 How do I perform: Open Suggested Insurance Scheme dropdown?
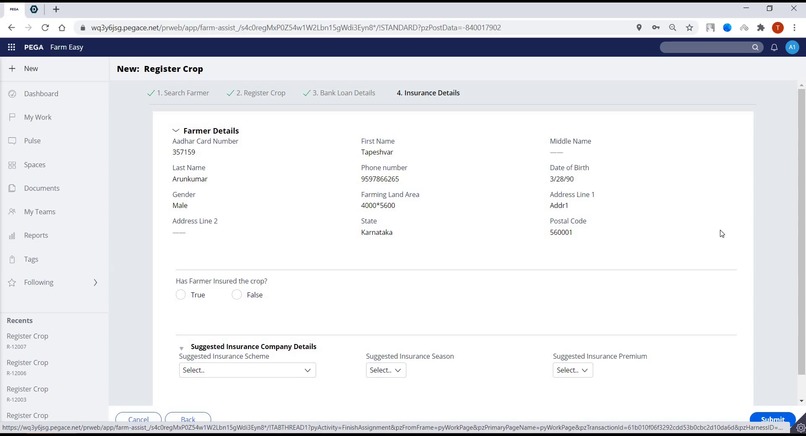pos(247,370)
